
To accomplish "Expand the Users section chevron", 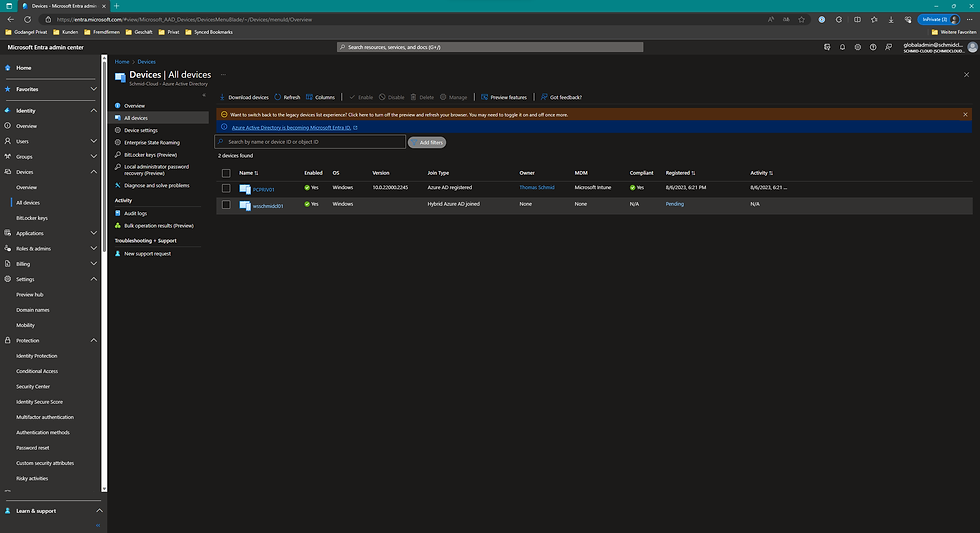I will (x=94, y=141).
